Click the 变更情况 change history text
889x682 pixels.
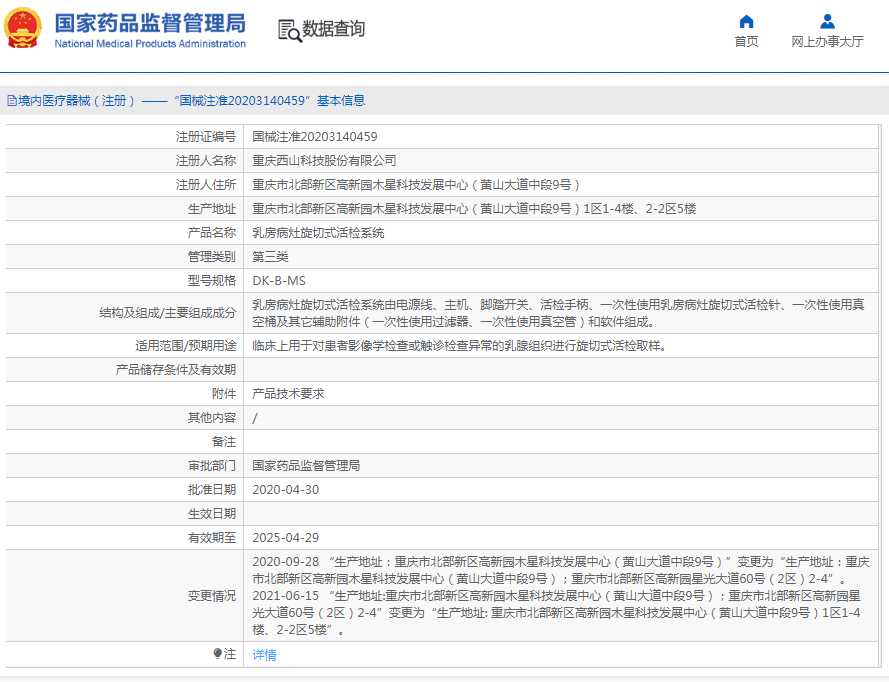click(x=561, y=596)
